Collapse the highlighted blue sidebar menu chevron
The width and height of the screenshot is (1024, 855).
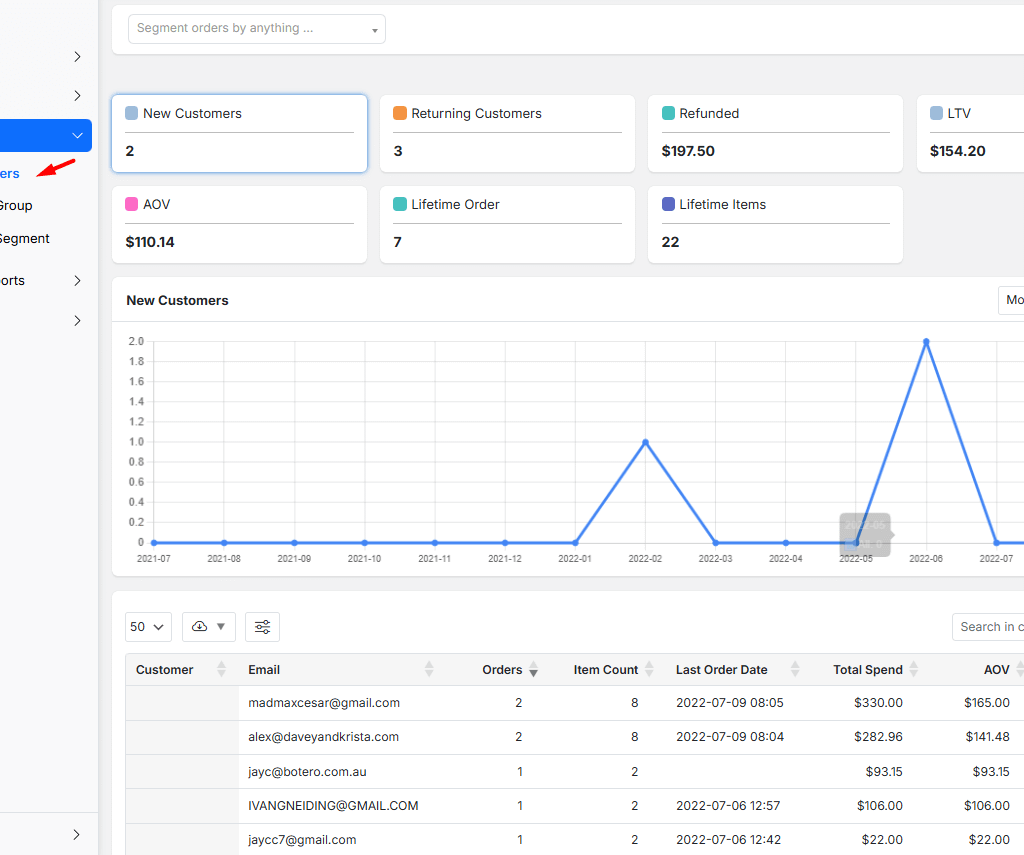click(x=77, y=136)
